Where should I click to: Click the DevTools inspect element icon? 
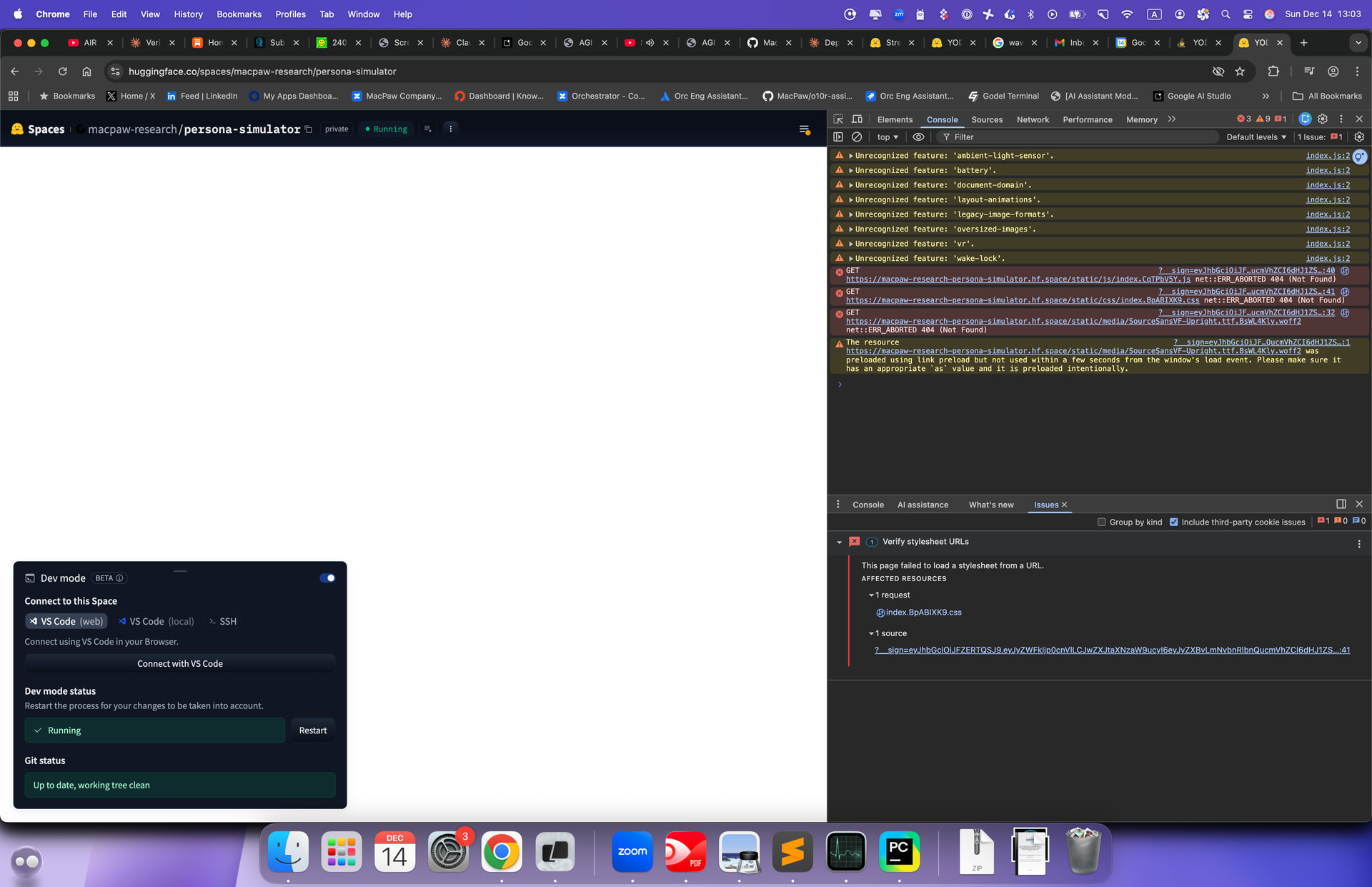[838, 119]
